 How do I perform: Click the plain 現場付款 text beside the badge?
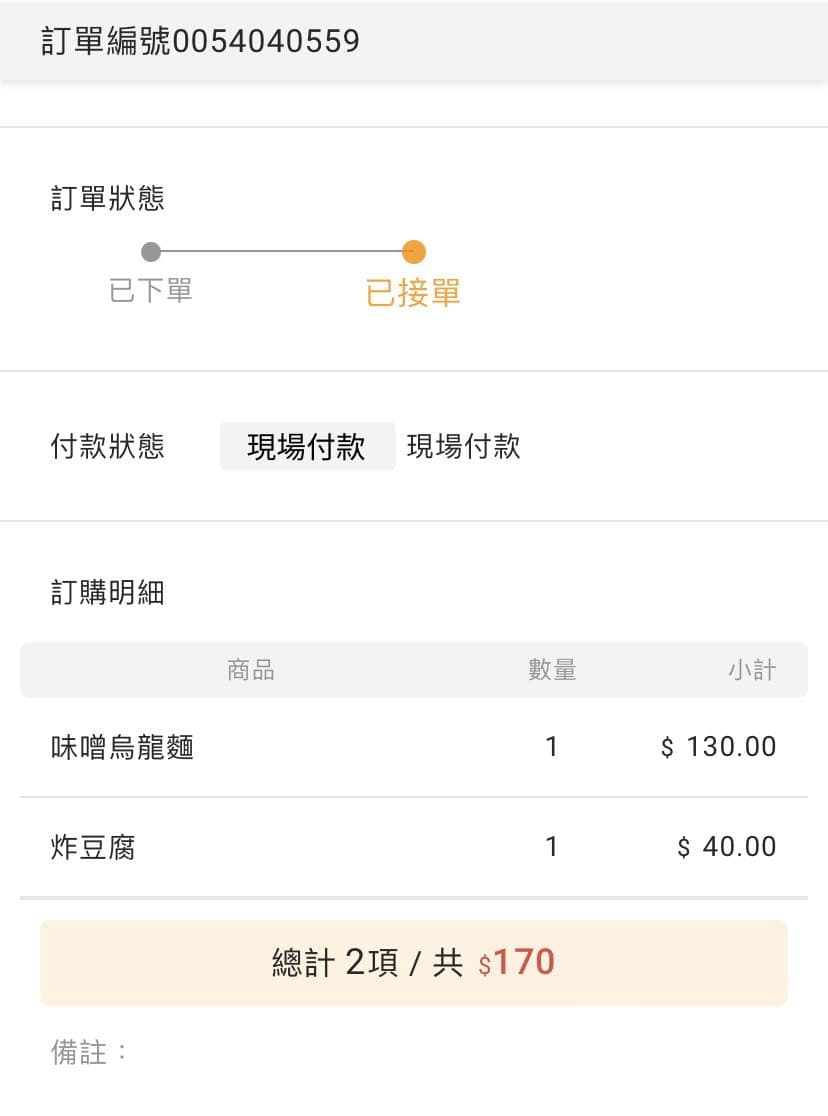(463, 446)
